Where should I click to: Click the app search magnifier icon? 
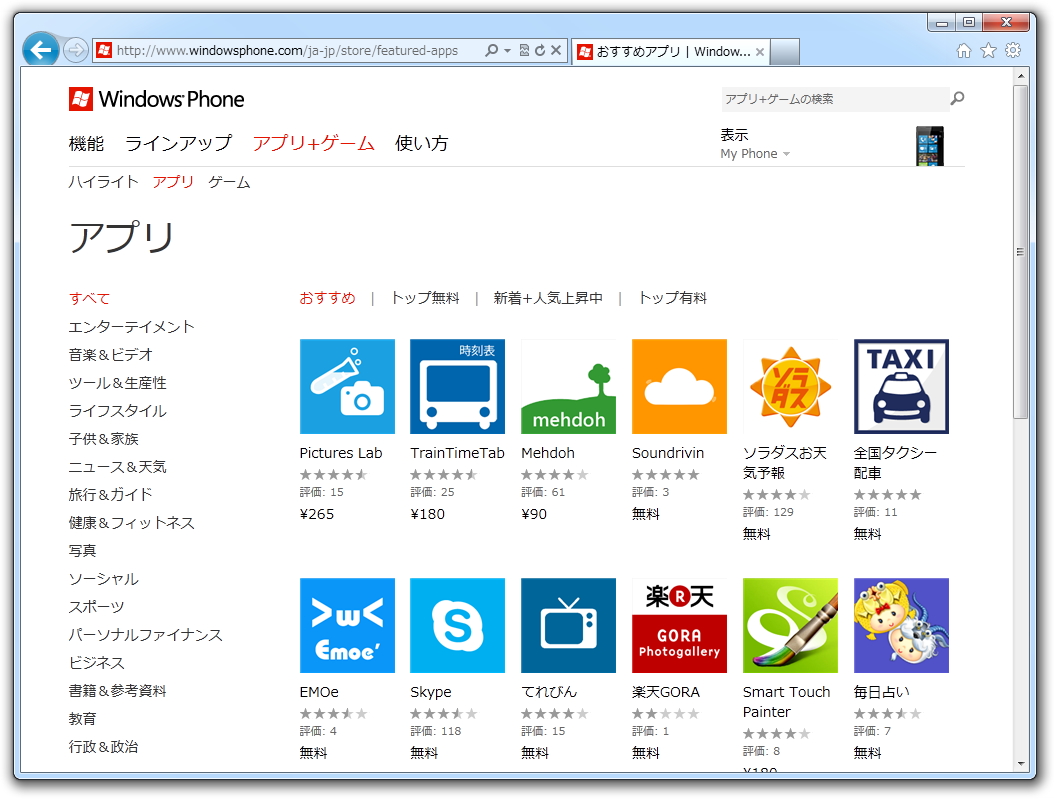coord(957,99)
